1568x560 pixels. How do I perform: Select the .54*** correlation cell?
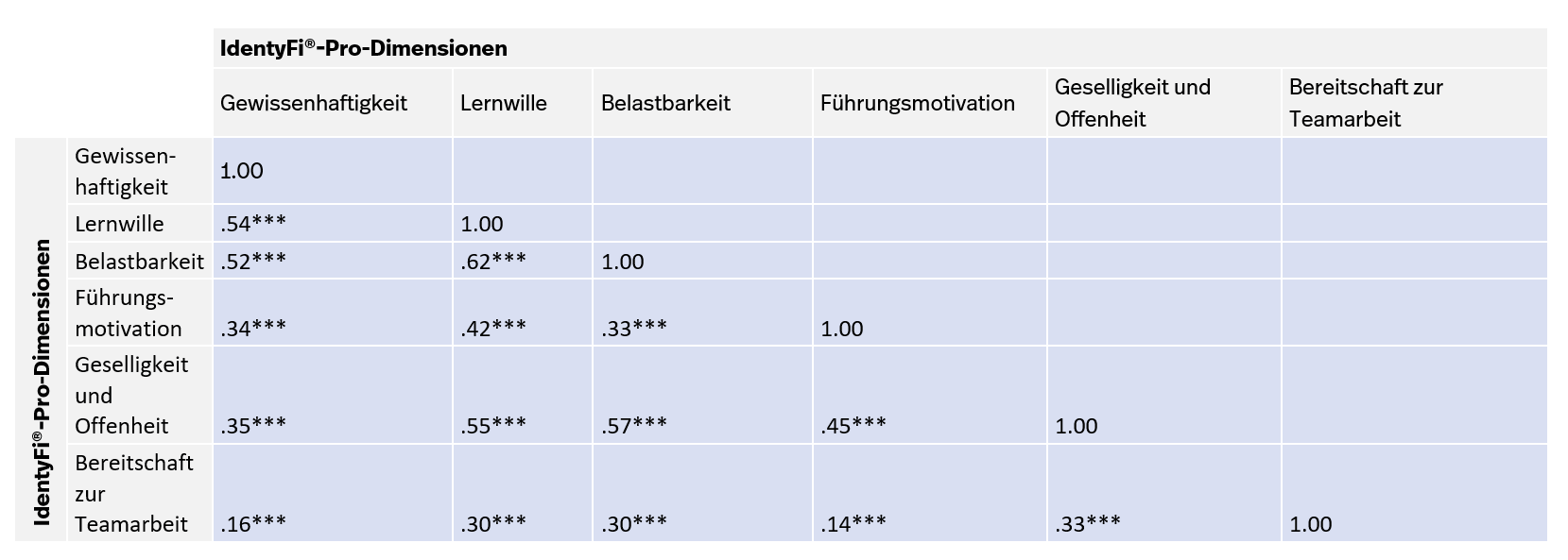252,224
